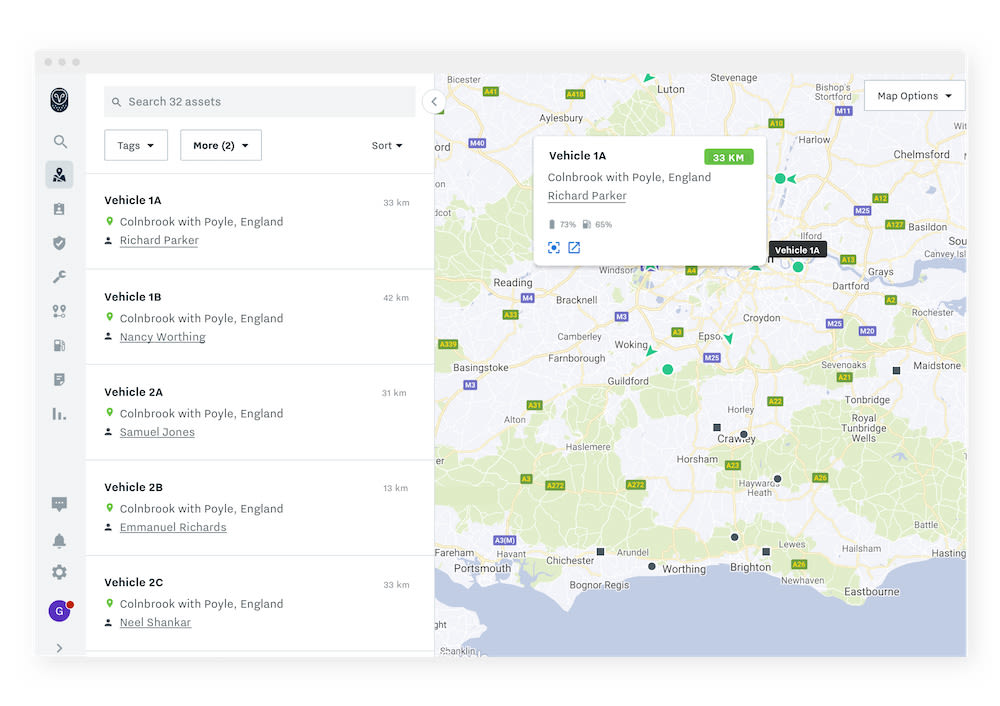Collapse the asset list panel

[433, 101]
